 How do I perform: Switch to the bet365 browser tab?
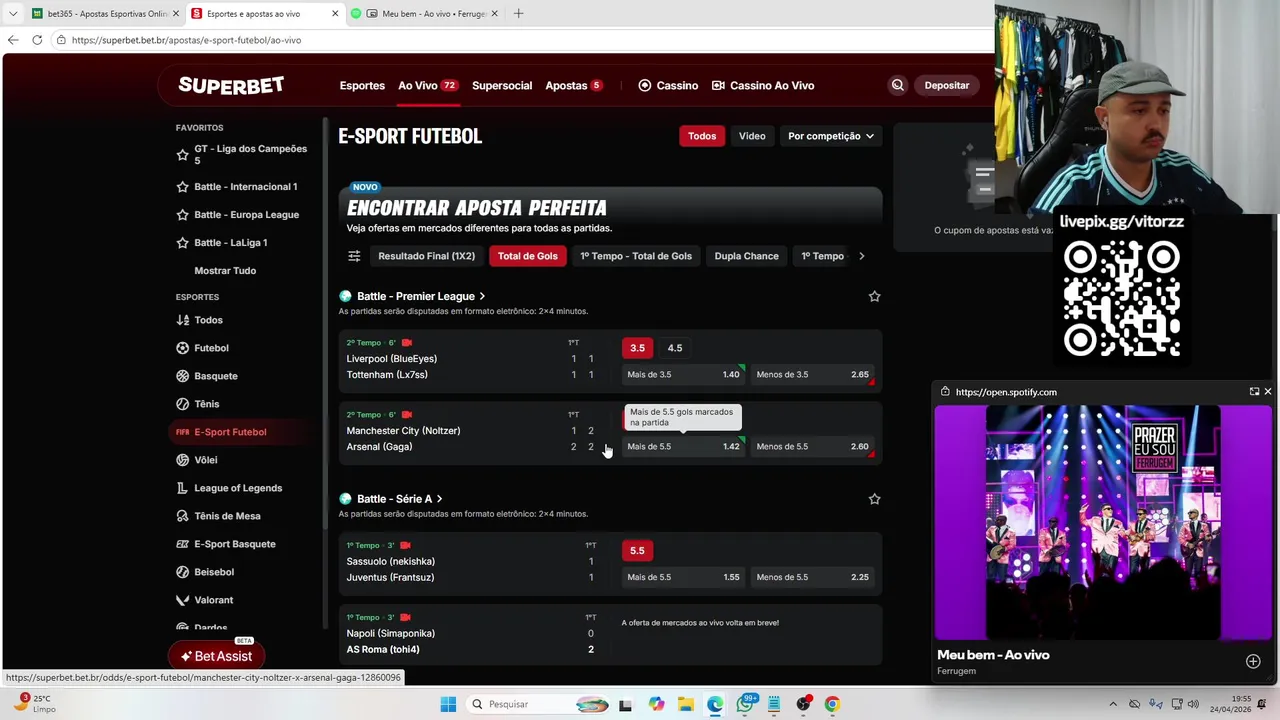(x=103, y=14)
